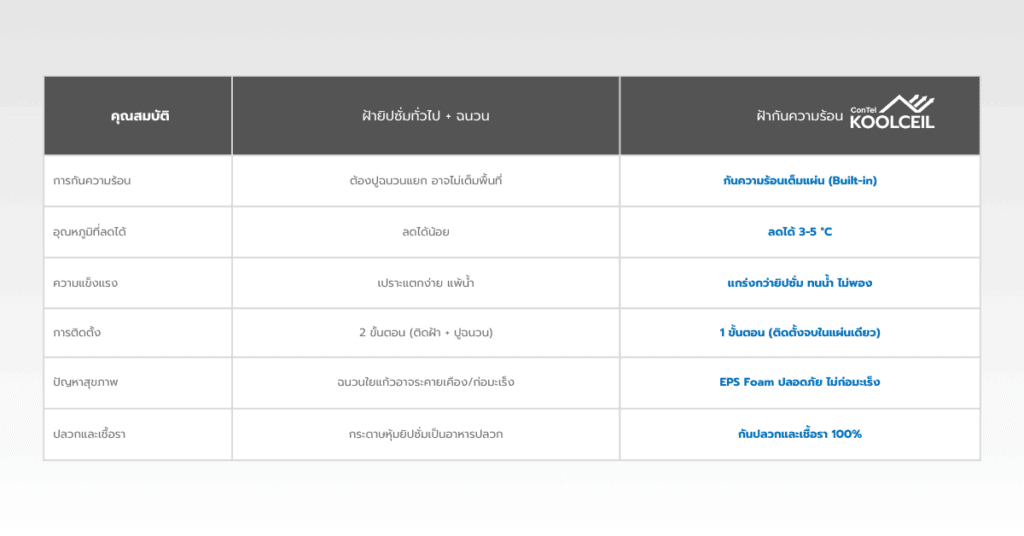Image resolution: width=1024 pixels, height=536 pixels.
Task: Click the เปราะแตกง่าย แพ้น้ำ cell
Action: click(x=425, y=283)
